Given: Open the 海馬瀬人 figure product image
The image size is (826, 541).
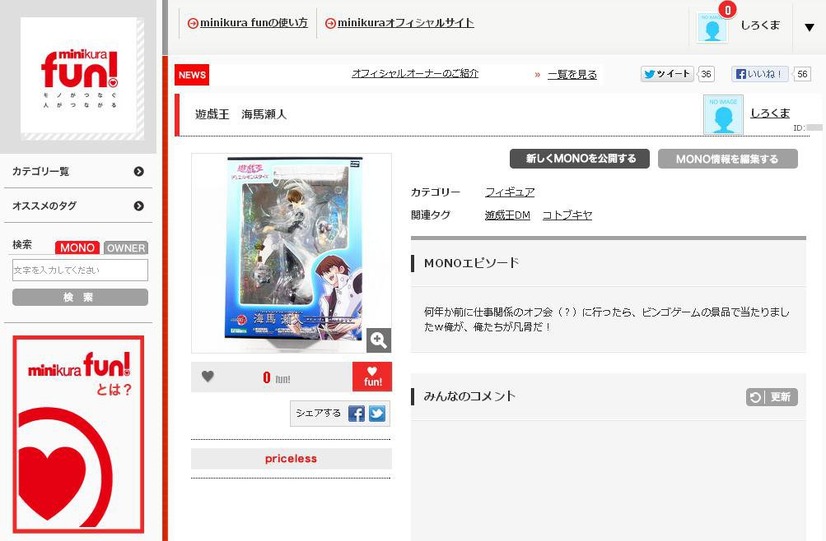Looking at the screenshot, I should [x=291, y=253].
